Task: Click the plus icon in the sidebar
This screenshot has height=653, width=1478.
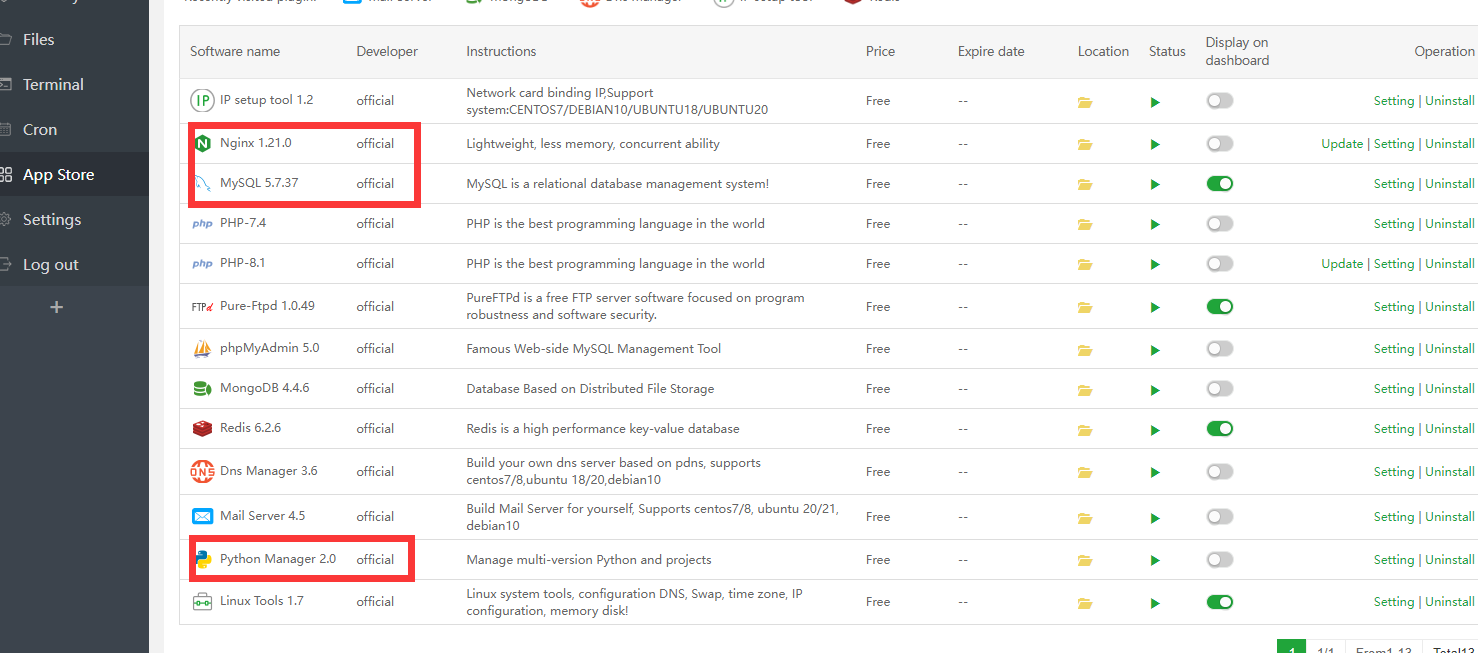Action: pos(56,307)
